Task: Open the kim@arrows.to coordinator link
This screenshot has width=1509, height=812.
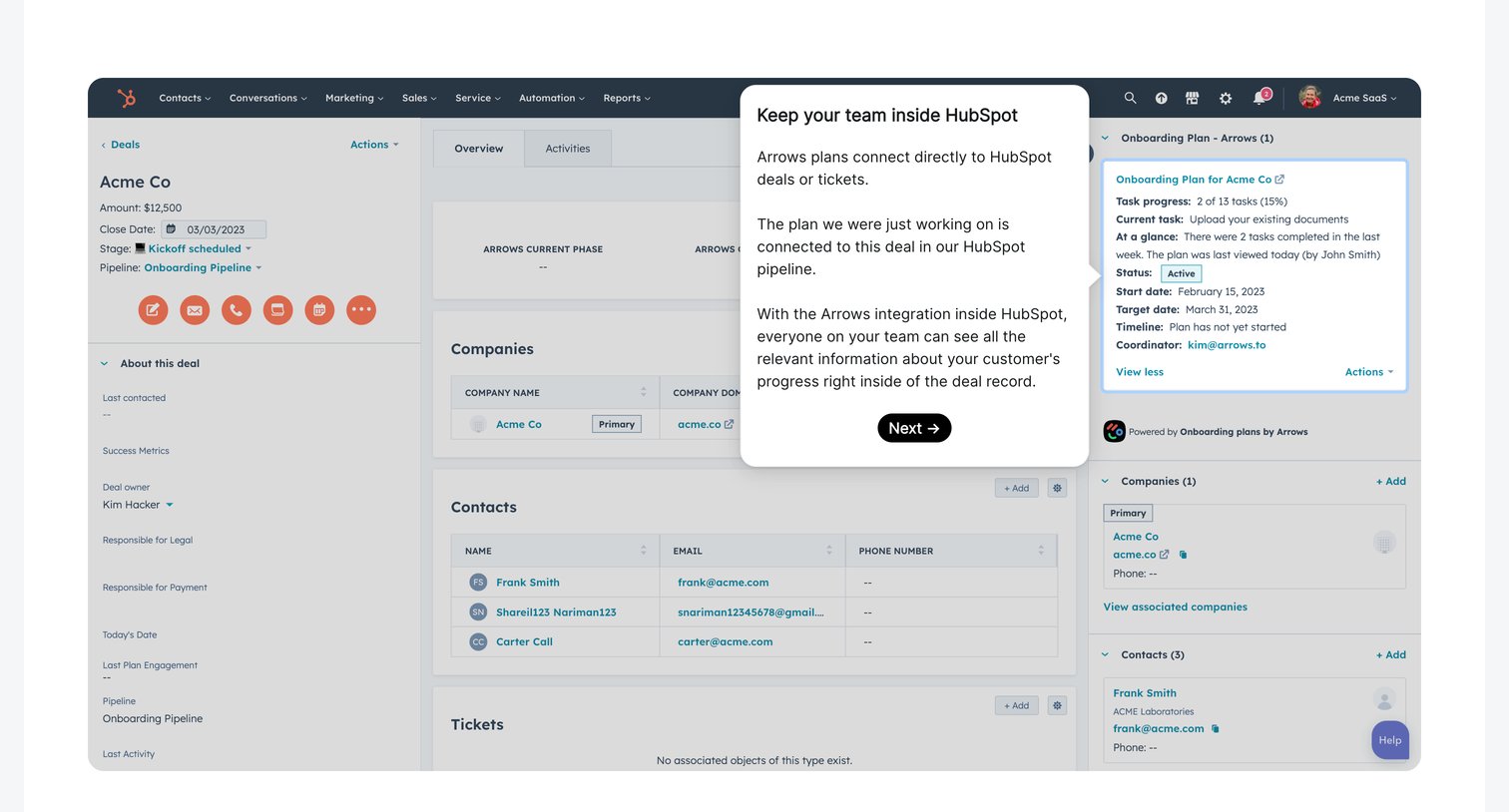Action: click(x=1227, y=345)
